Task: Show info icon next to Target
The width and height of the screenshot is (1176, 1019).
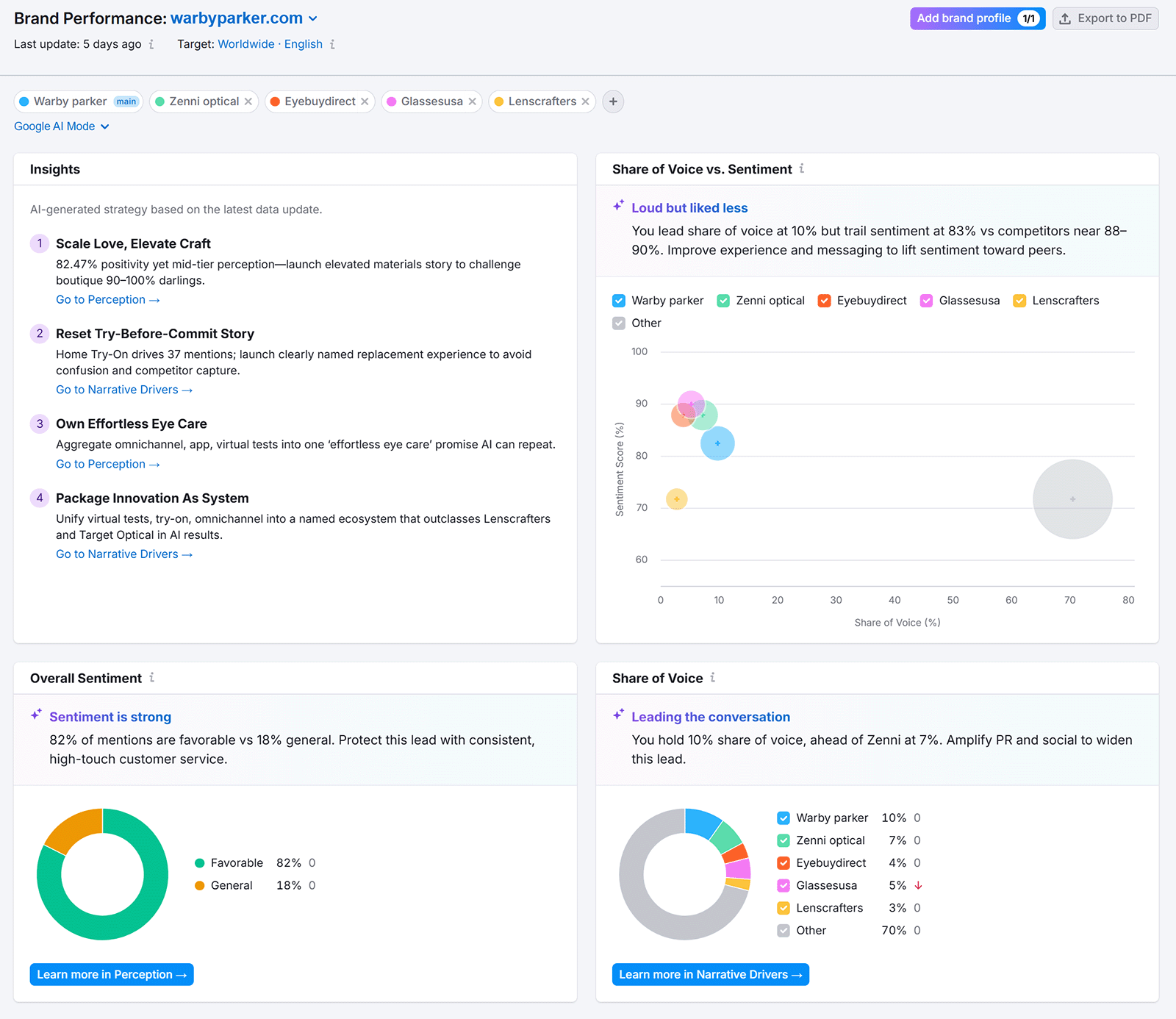Action: coord(332,44)
